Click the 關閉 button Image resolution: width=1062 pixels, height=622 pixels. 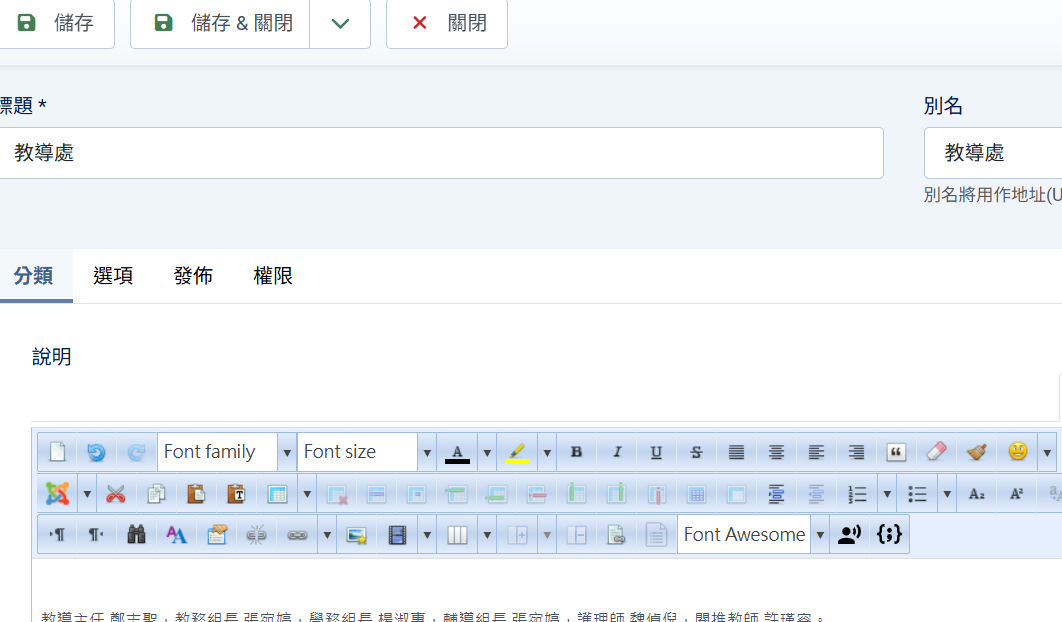pyautogui.click(x=447, y=23)
